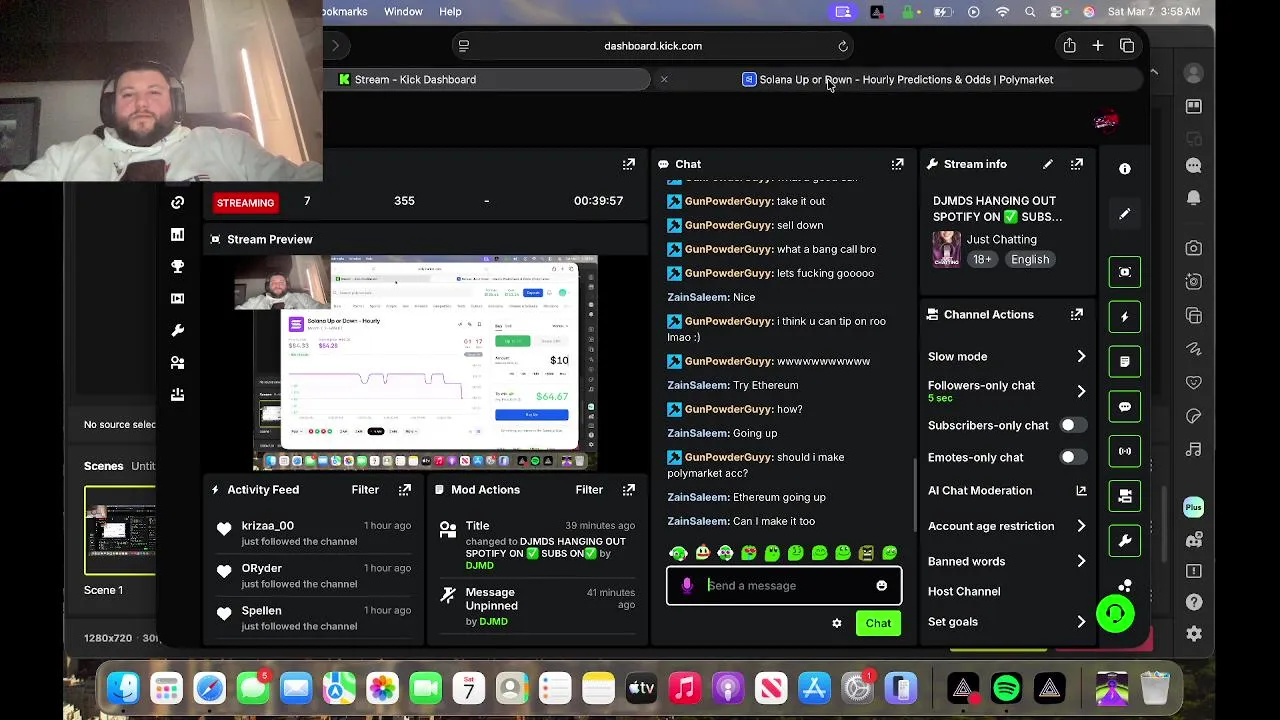Open Finder from the Dock
Screen dimensions: 1280x720
(123, 688)
